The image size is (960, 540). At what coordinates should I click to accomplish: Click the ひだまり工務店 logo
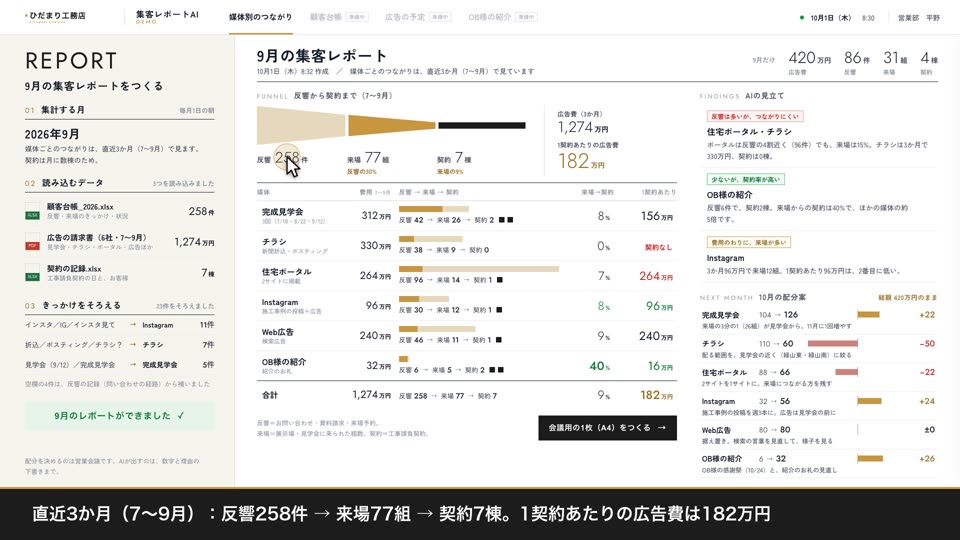[55, 16]
